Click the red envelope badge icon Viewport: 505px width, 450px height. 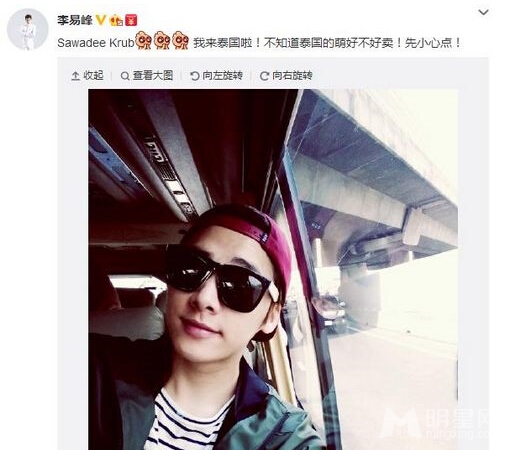pos(131,20)
